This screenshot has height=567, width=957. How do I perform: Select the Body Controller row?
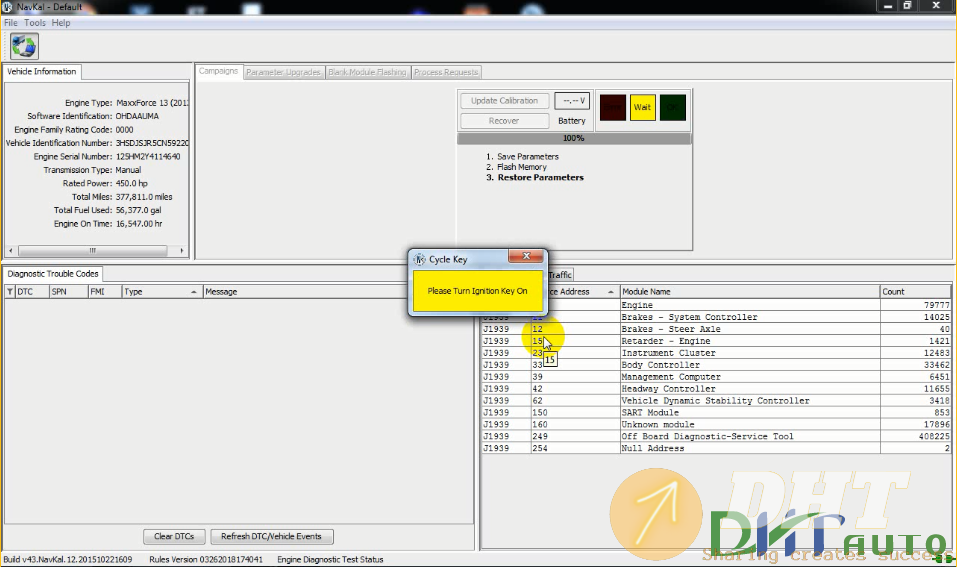tap(715, 365)
